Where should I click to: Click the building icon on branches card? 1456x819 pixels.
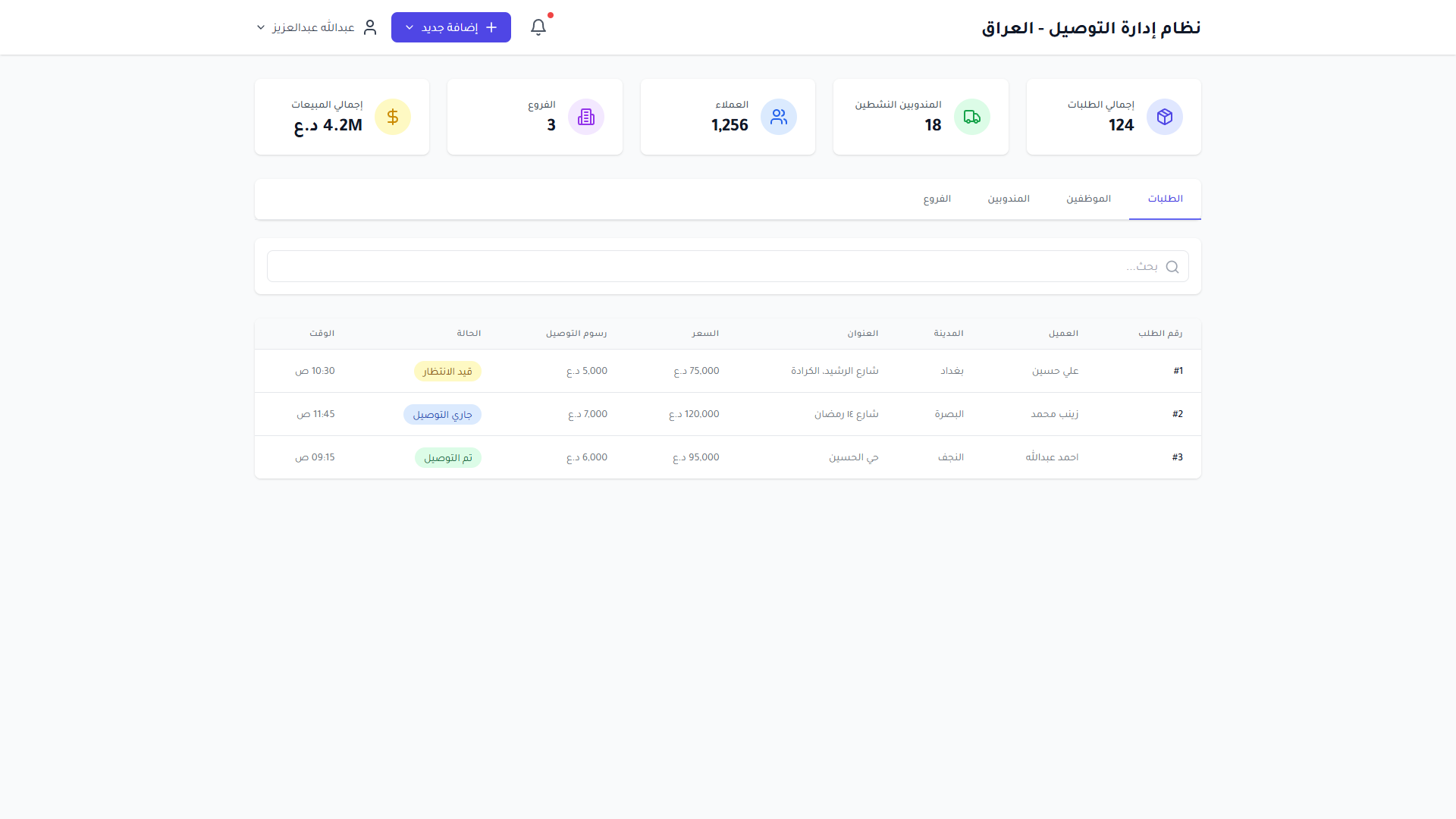coord(586,117)
